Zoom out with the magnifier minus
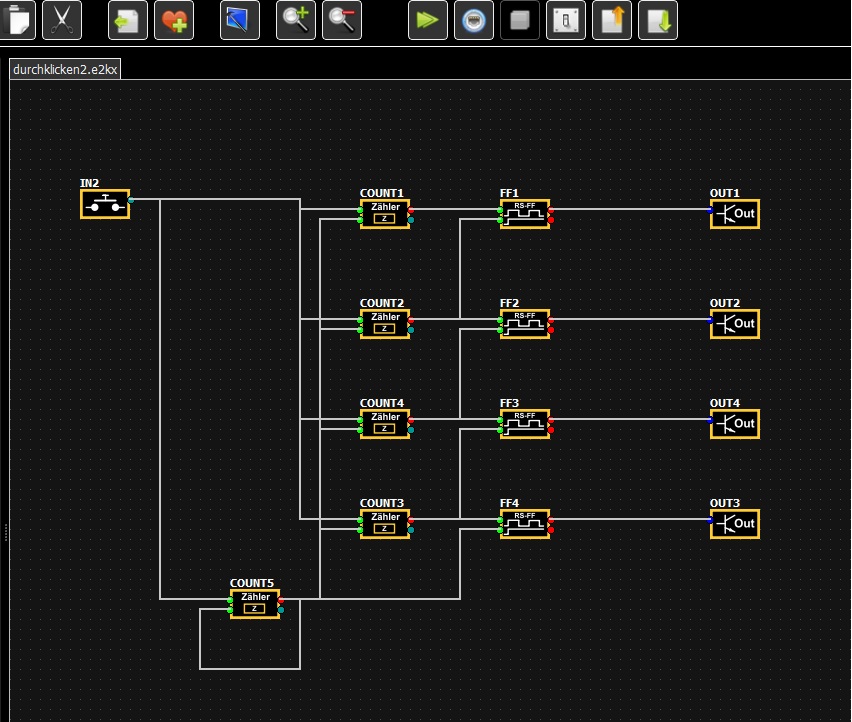 click(x=342, y=19)
